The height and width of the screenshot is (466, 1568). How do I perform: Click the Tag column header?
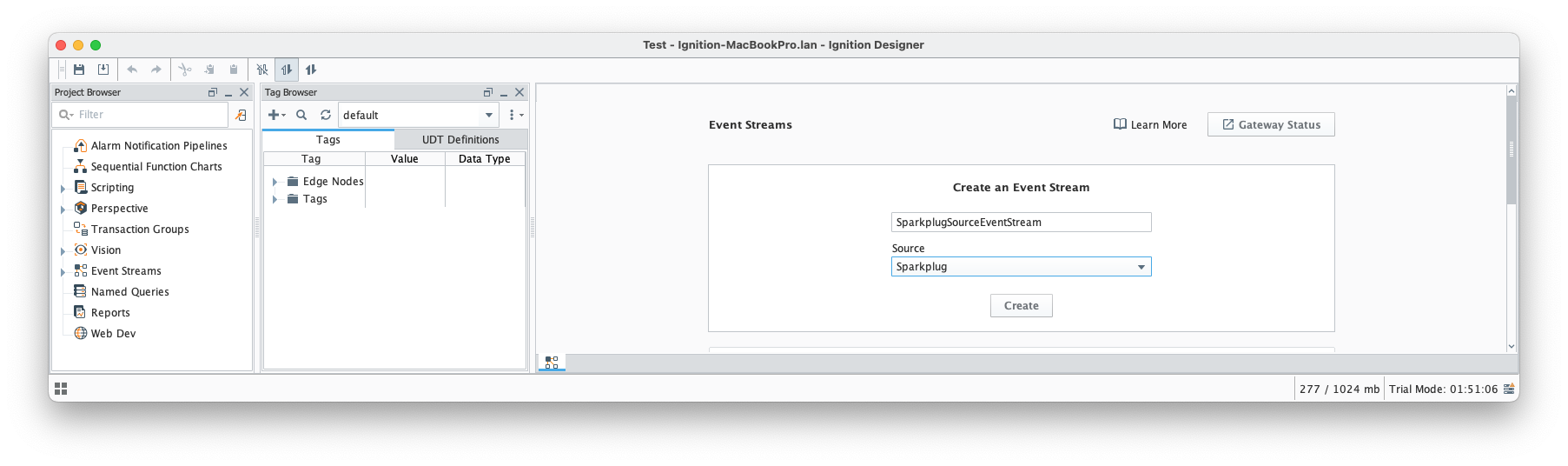[314, 159]
